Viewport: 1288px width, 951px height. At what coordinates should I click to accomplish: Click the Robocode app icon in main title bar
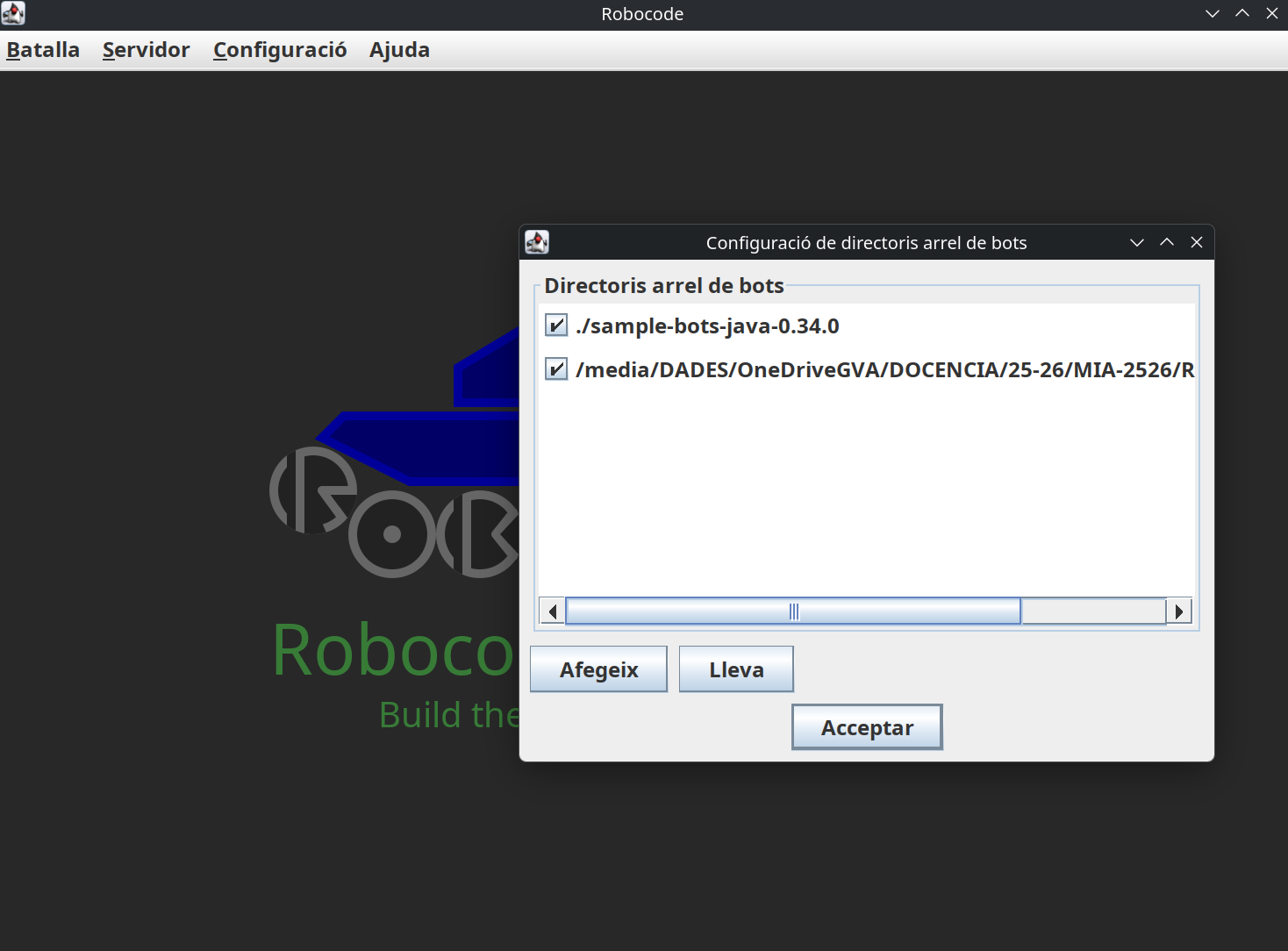13,13
